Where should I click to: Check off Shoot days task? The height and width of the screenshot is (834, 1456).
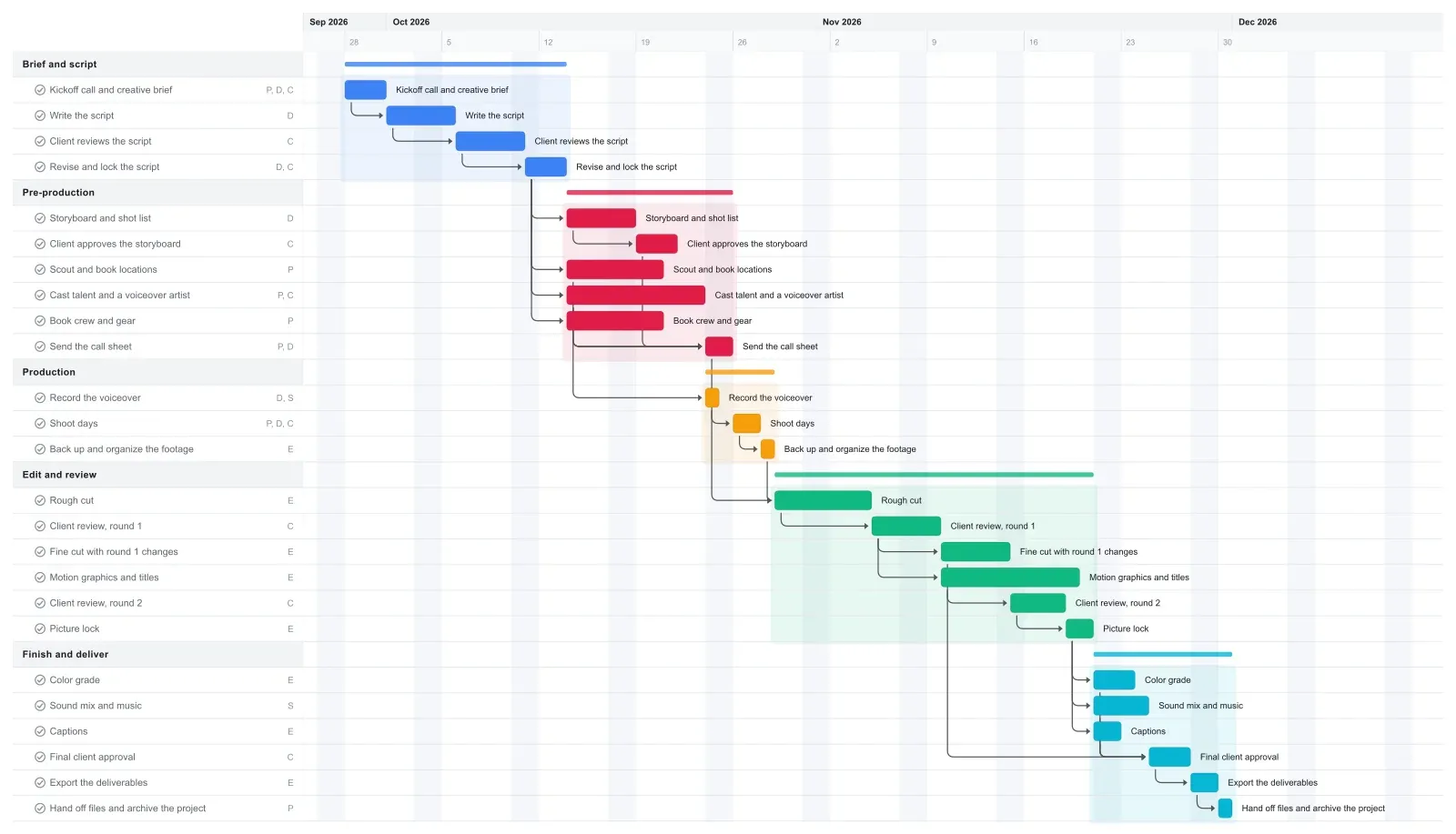(x=40, y=424)
